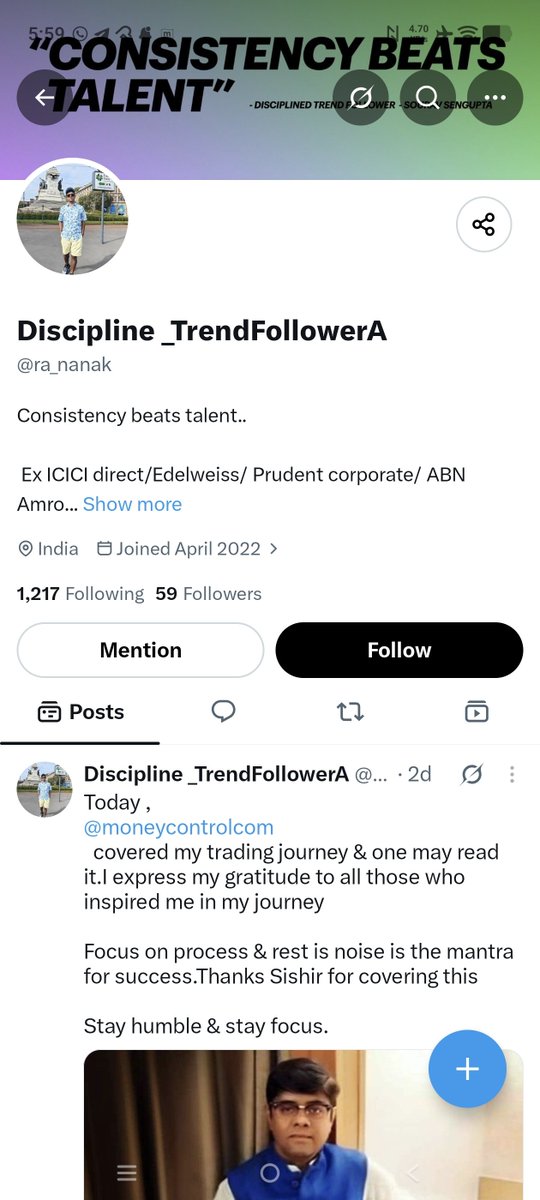Screen dimensions: 540x1200
Task: Tap the share profile icon
Action: 484,225
